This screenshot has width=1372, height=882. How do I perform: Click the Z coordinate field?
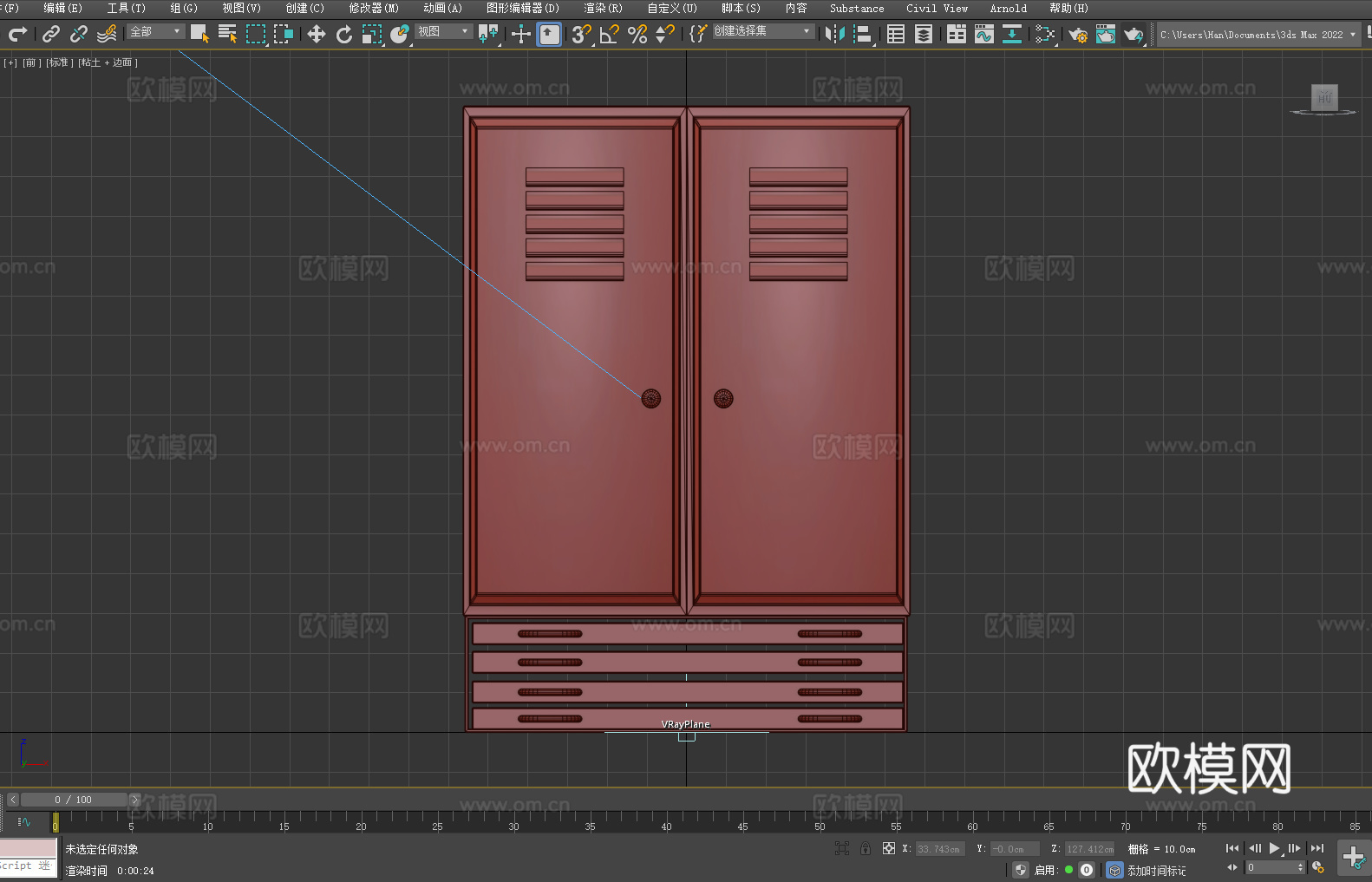[x=1089, y=849]
